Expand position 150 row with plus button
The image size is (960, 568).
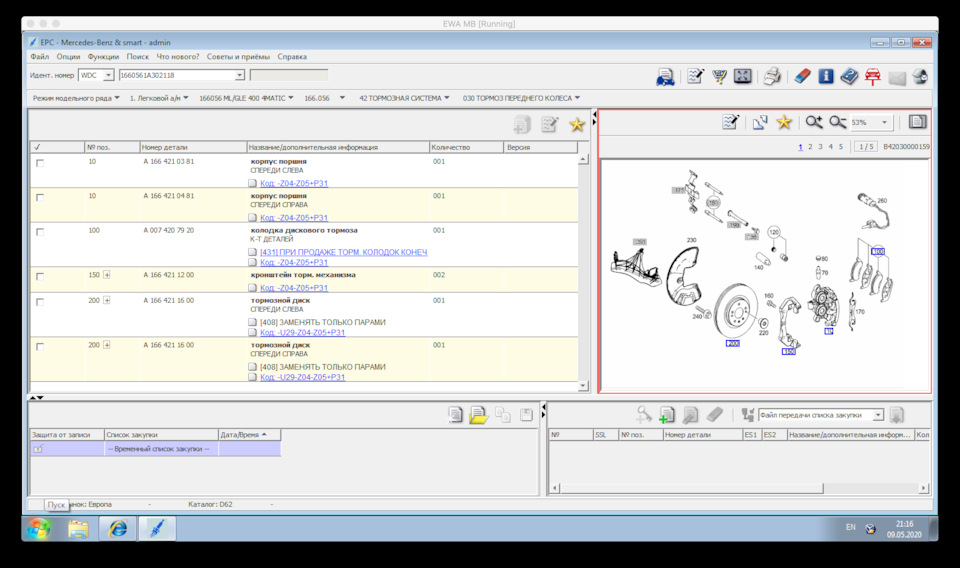[107, 275]
